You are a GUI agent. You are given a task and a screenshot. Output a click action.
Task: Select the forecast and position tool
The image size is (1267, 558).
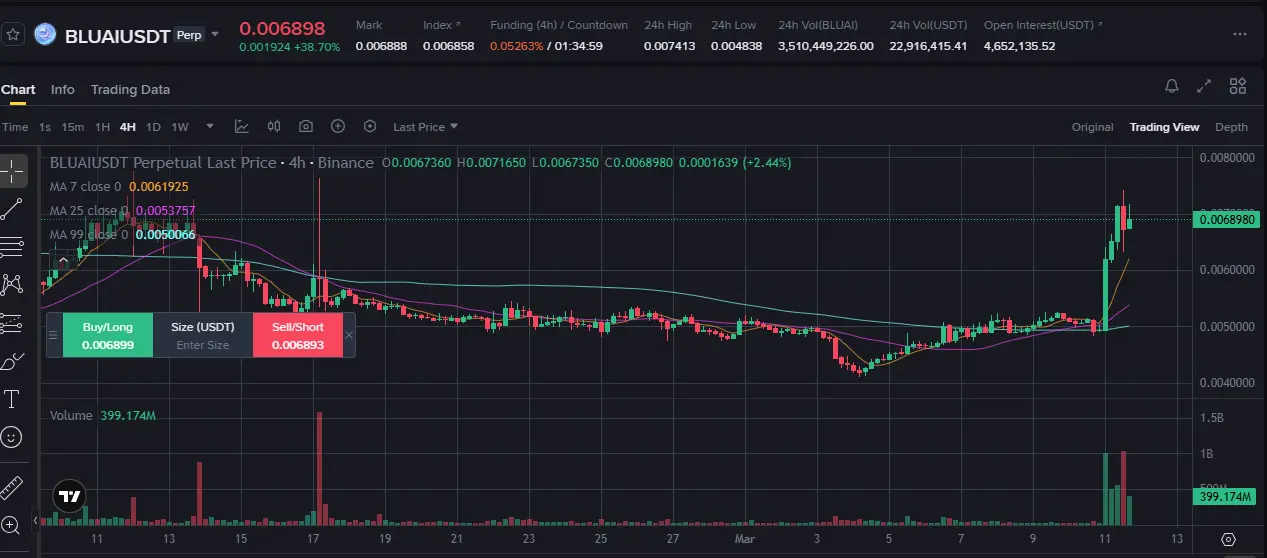(12, 322)
